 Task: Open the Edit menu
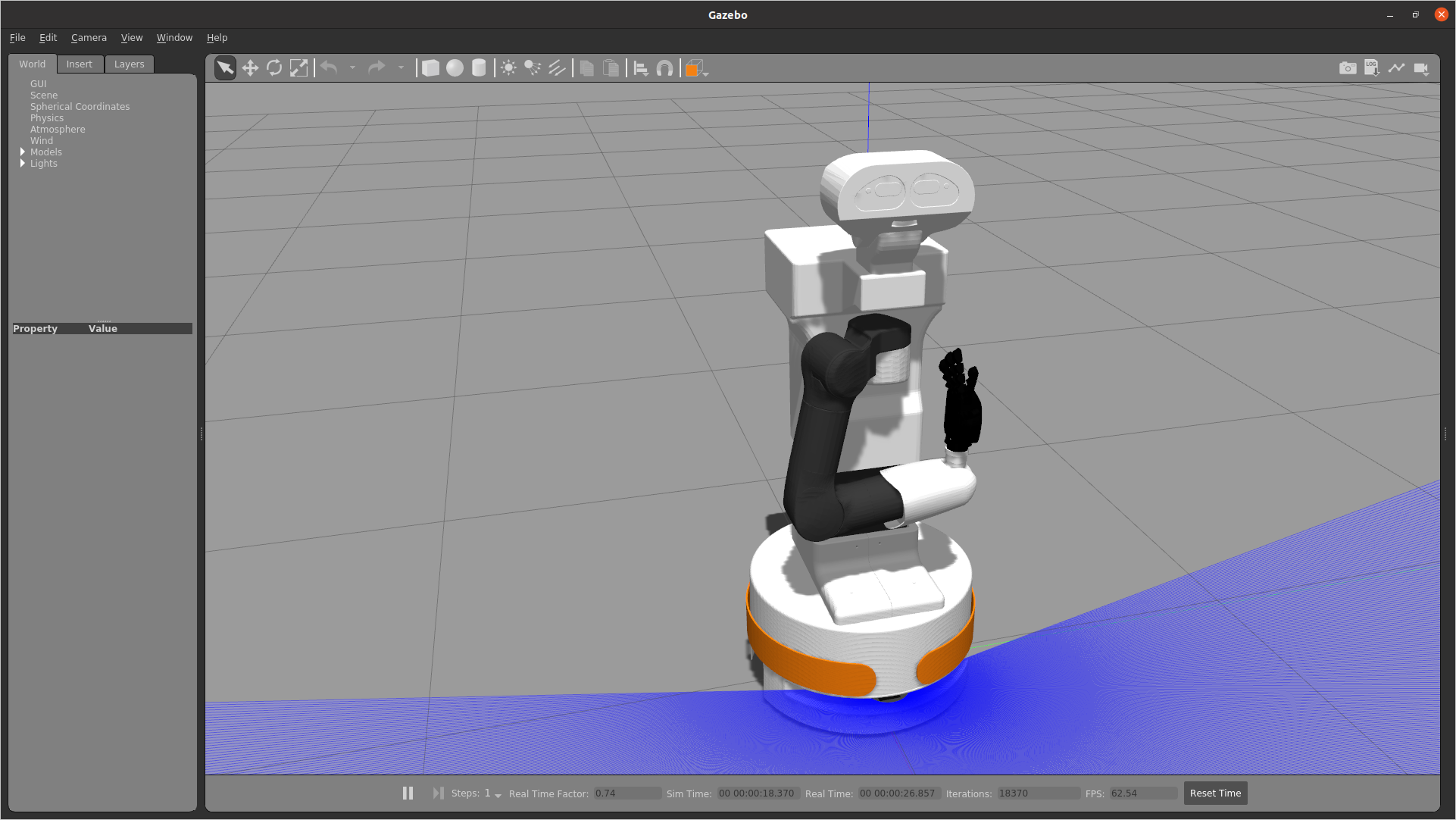pyautogui.click(x=48, y=37)
